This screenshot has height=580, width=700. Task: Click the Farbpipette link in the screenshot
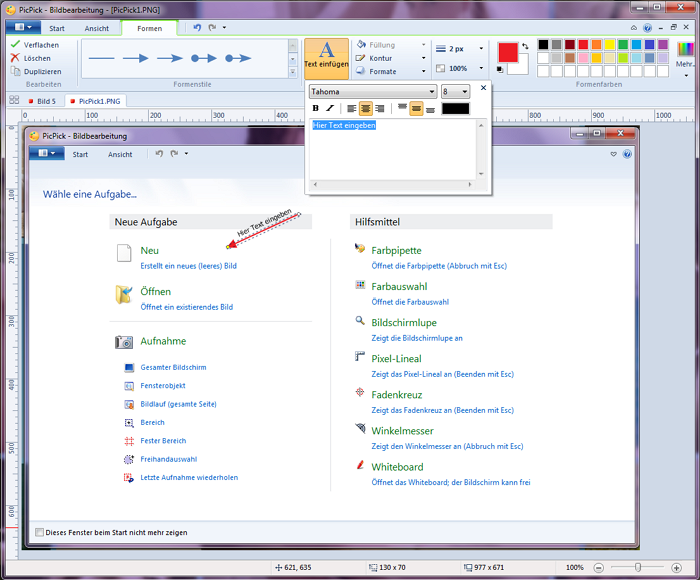(x=396, y=250)
